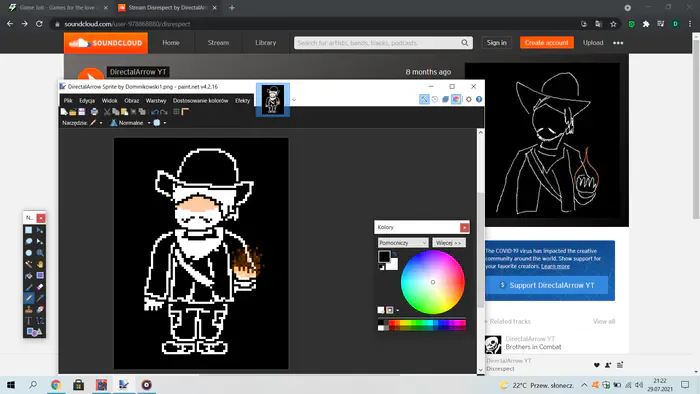The height and width of the screenshot is (394, 700).
Task: Select the Move Selection tool
Action: (40, 241)
